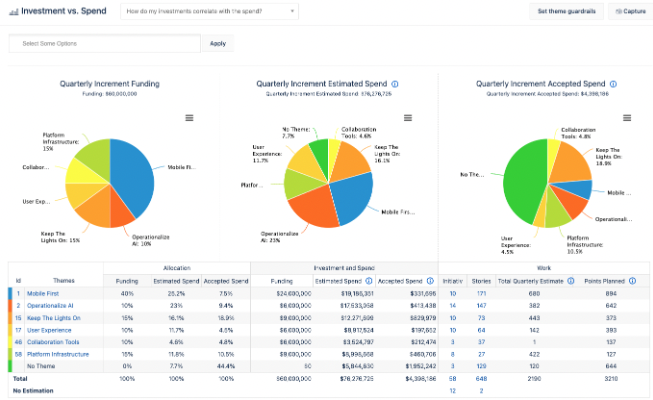Click No Theme green color swatch in table
The height and width of the screenshot is (400, 653).
pyautogui.click(x=10, y=366)
